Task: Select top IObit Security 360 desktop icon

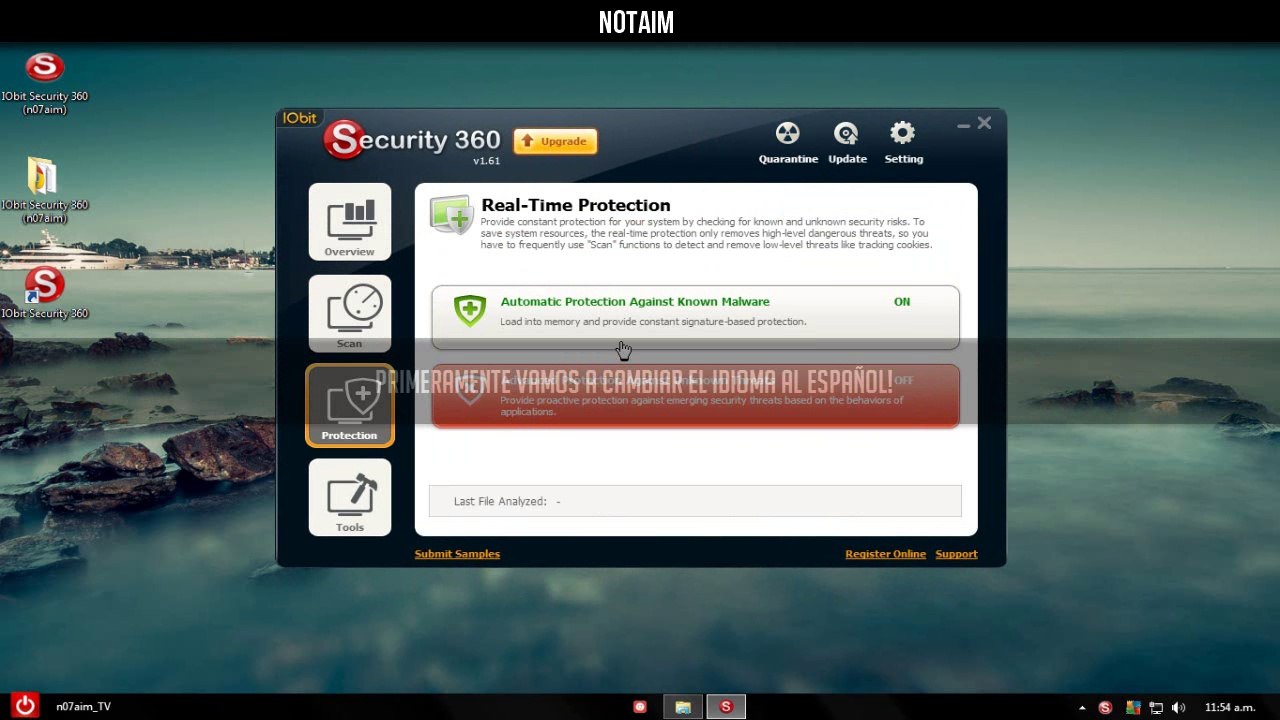Action: 44,83
